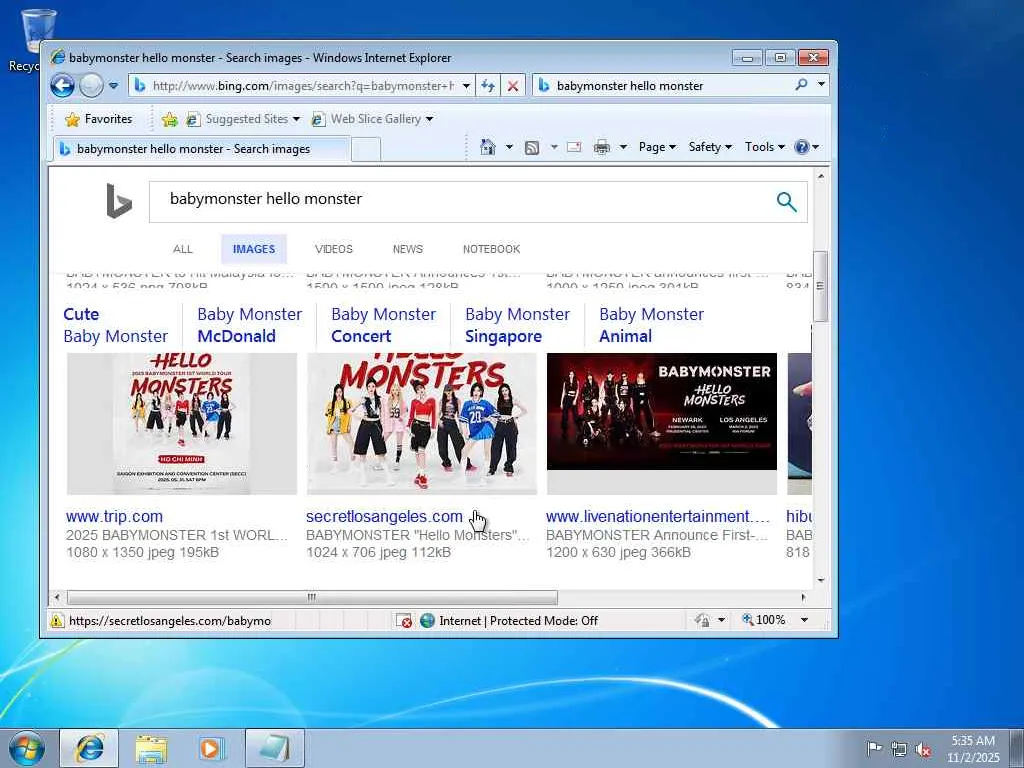Expand the Print options dropdown arrow
The height and width of the screenshot is (768, 1024).
pyautogui.click(x=623, y=147)
